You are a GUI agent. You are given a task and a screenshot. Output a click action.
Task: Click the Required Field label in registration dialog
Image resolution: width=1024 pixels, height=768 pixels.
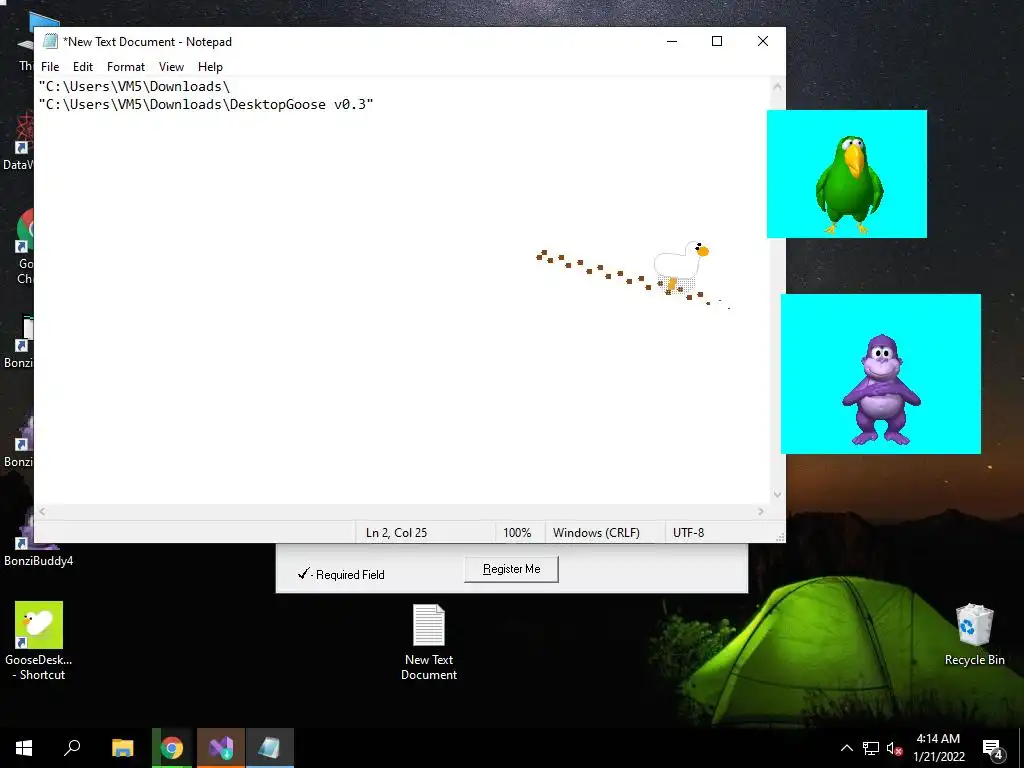[x=350, y=575]
